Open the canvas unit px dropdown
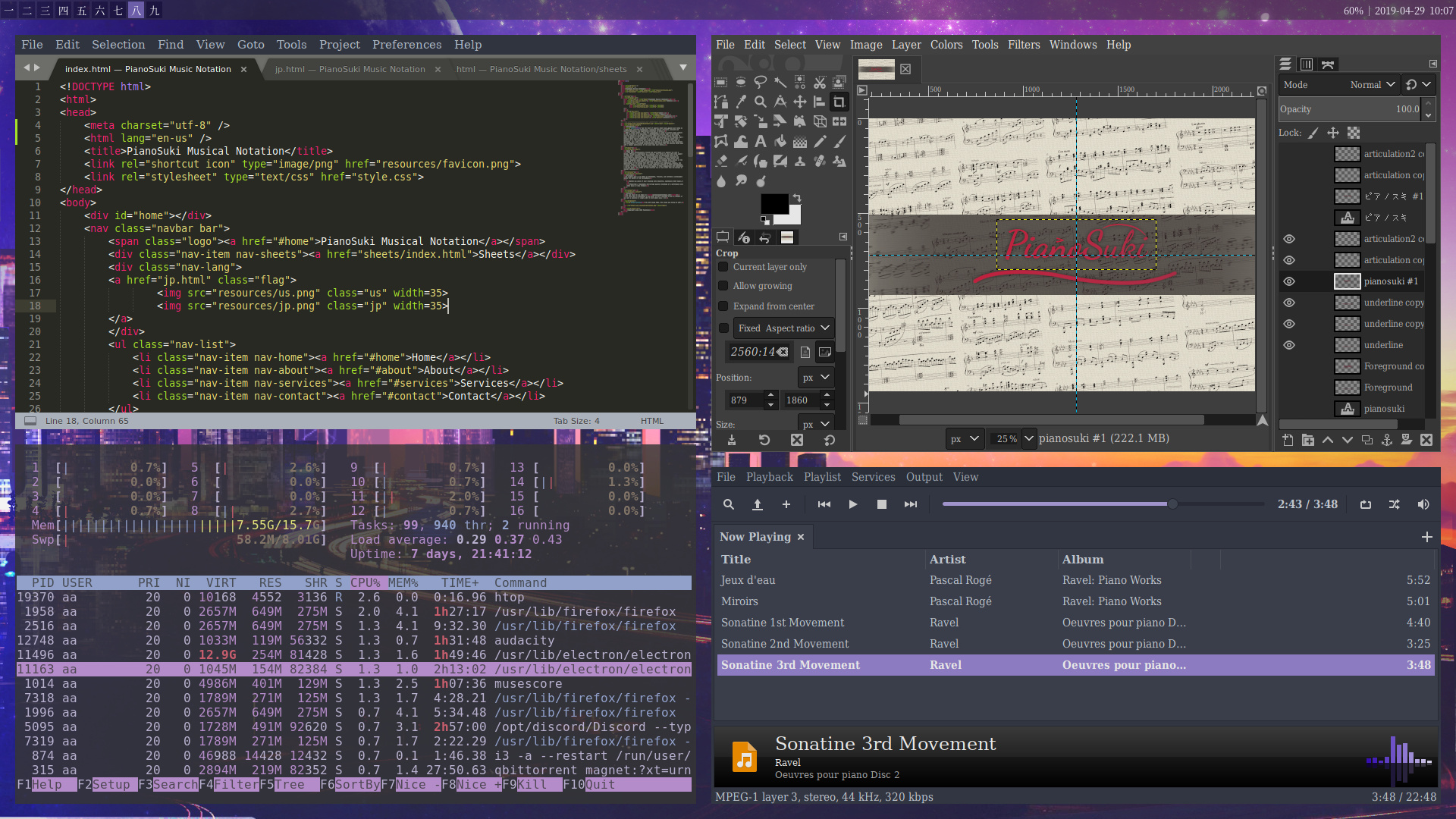Image resolution: width=1456 pixels, height=819 pixels. (965, 438)
